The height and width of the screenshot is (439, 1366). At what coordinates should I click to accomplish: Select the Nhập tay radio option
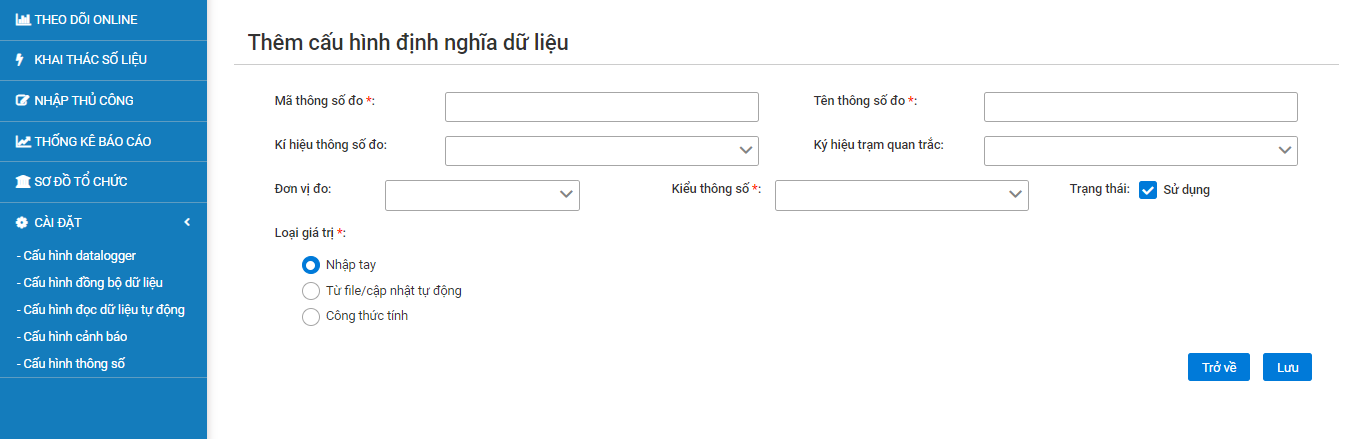[310, 265]
